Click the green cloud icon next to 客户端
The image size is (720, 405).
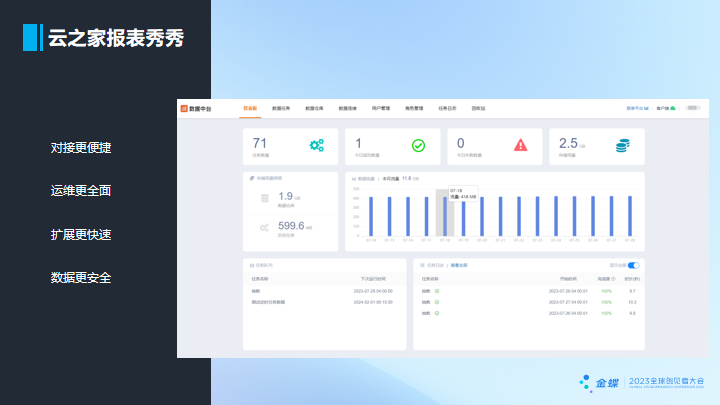pyautogui.click(x=673, y=108)
